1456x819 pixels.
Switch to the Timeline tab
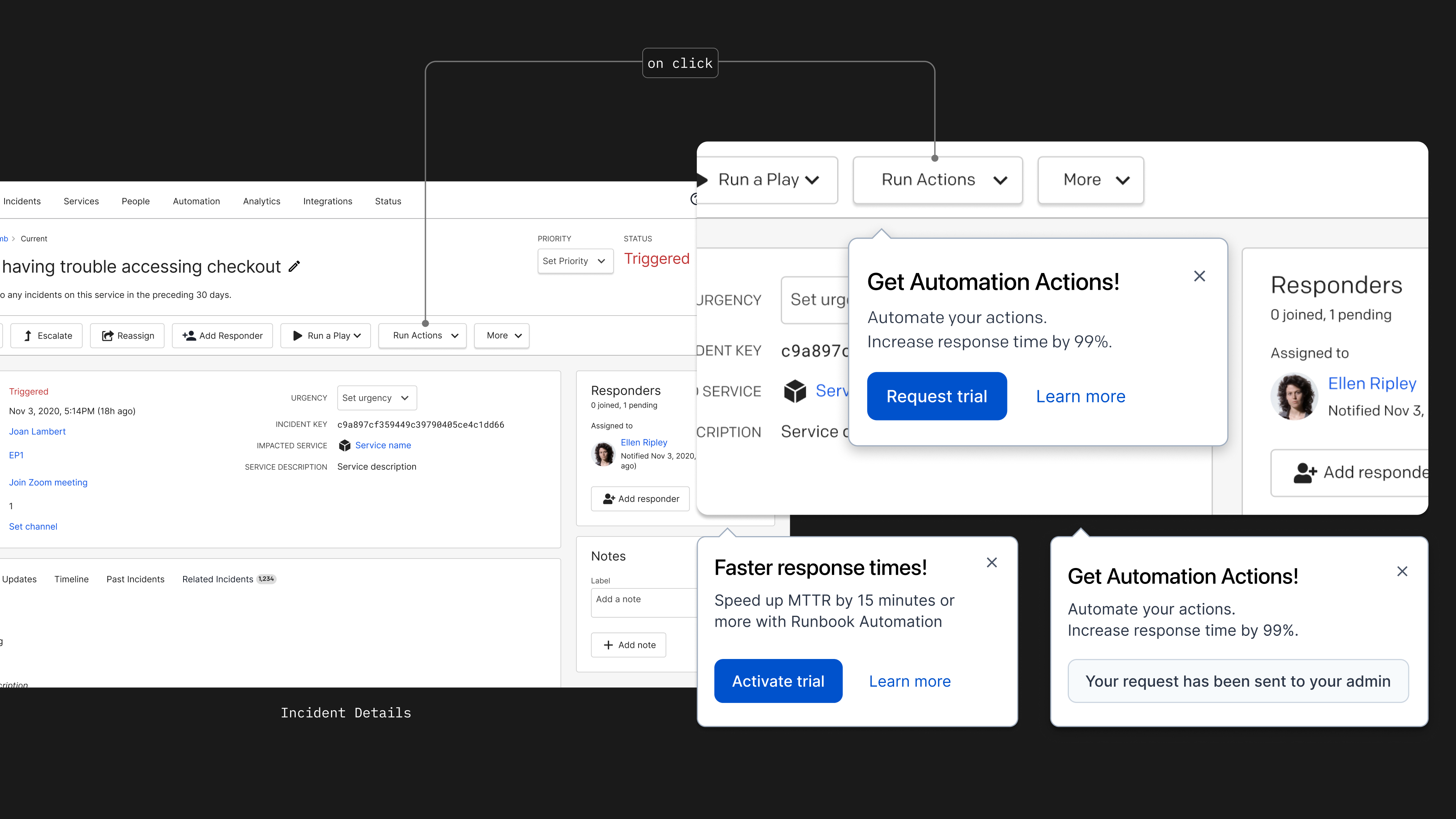pyautogui.click(x=71, y=579)
